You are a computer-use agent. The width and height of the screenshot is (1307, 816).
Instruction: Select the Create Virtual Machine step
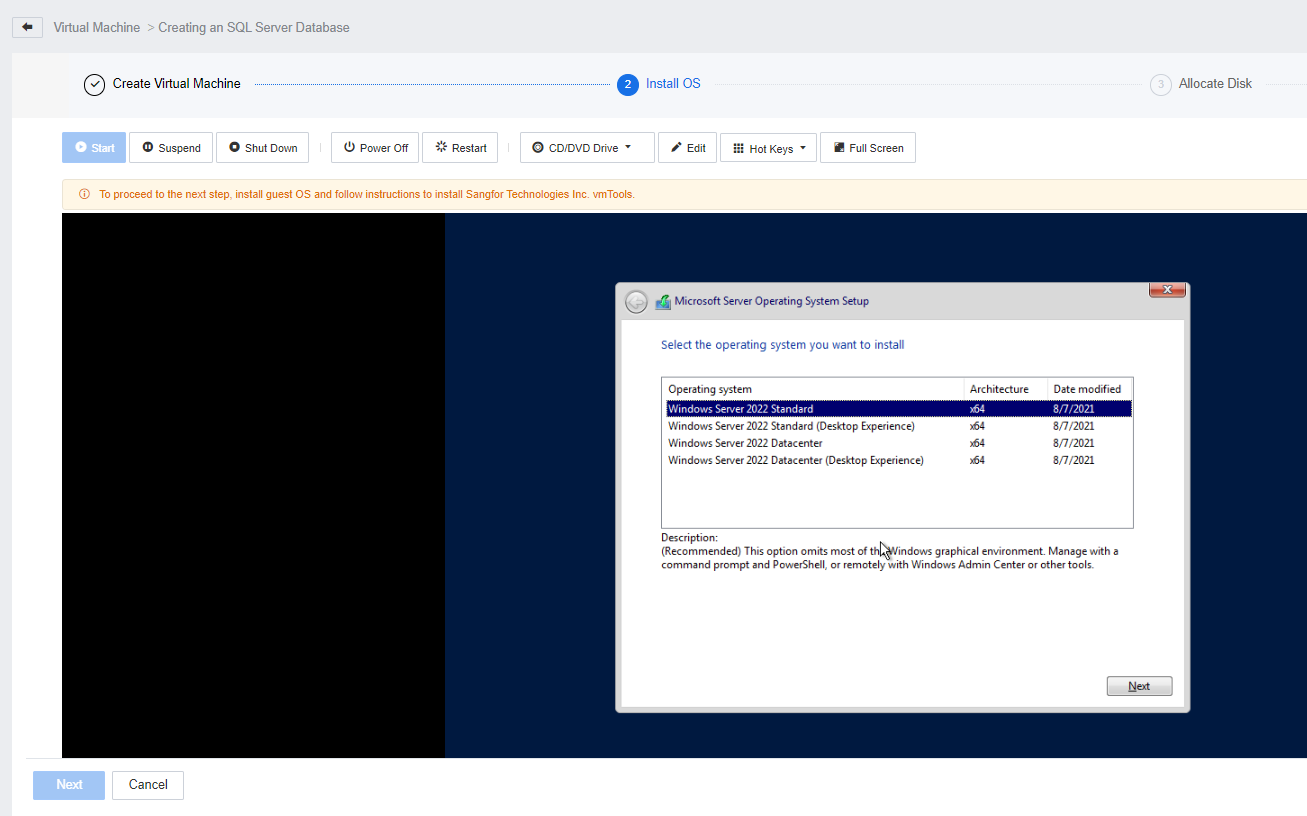(162, 84)
